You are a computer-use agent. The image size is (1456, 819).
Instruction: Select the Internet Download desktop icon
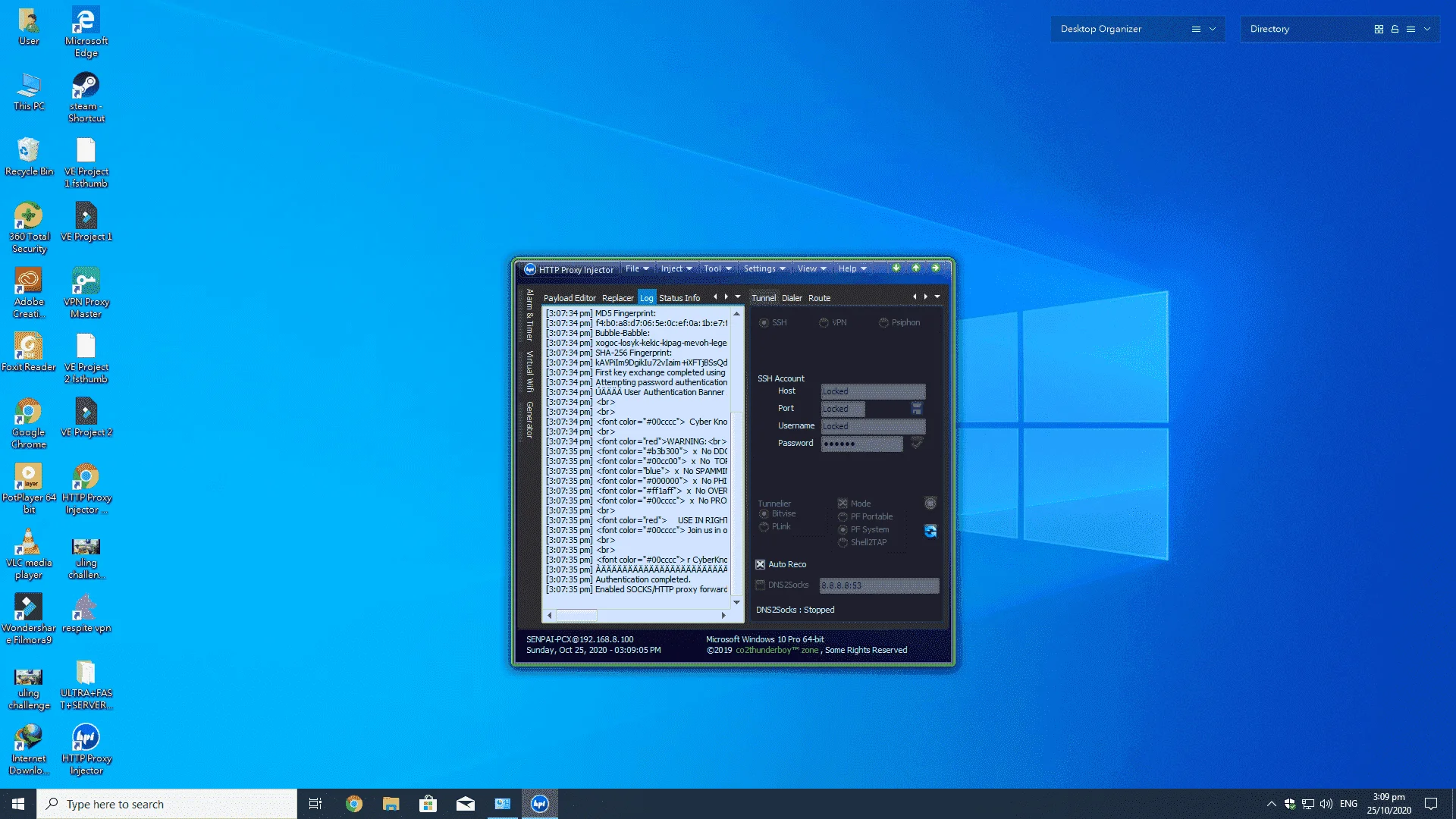(x=29, y=749)
